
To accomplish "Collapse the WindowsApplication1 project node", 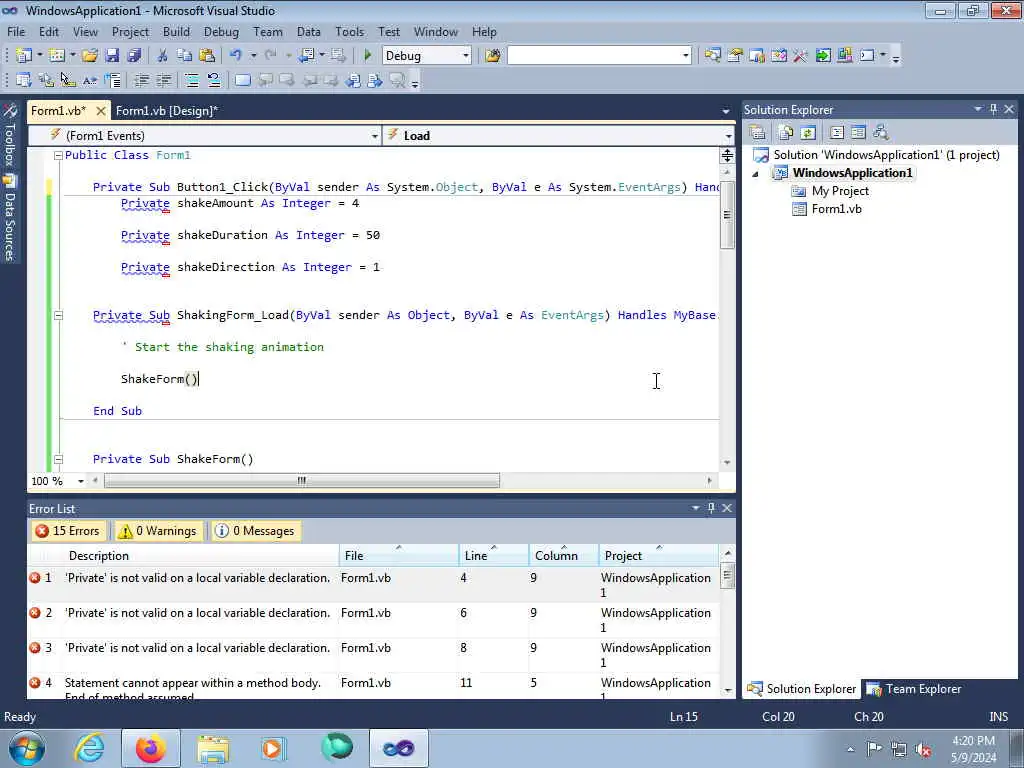I will (756, 174).
